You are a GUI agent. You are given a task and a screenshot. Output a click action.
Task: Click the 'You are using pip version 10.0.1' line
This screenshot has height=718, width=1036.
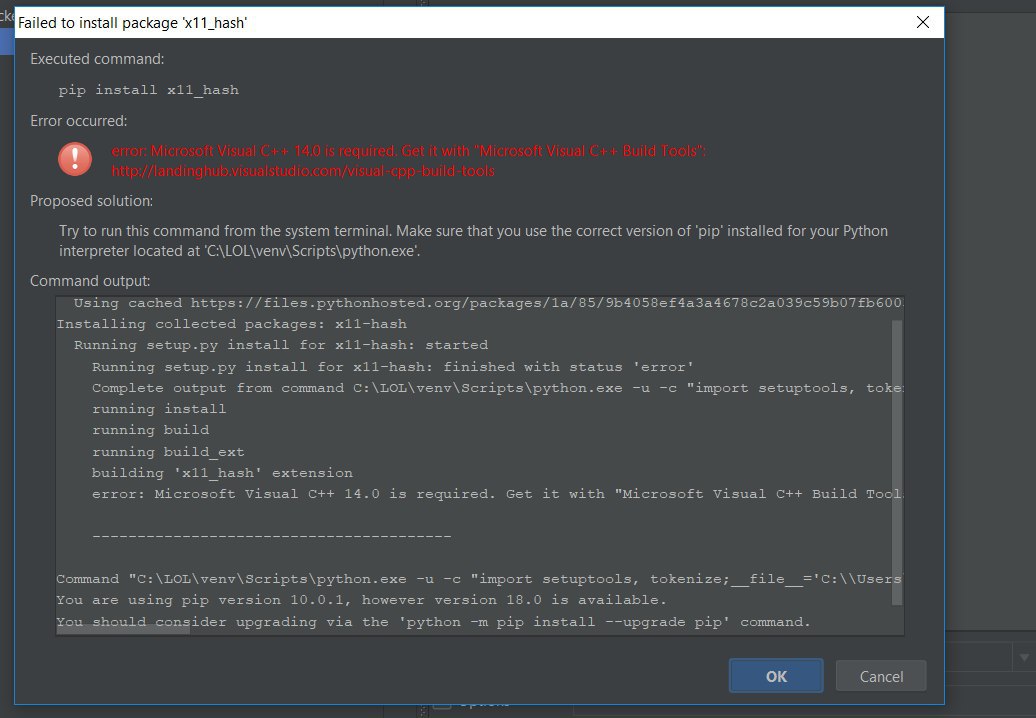[361, 600]
